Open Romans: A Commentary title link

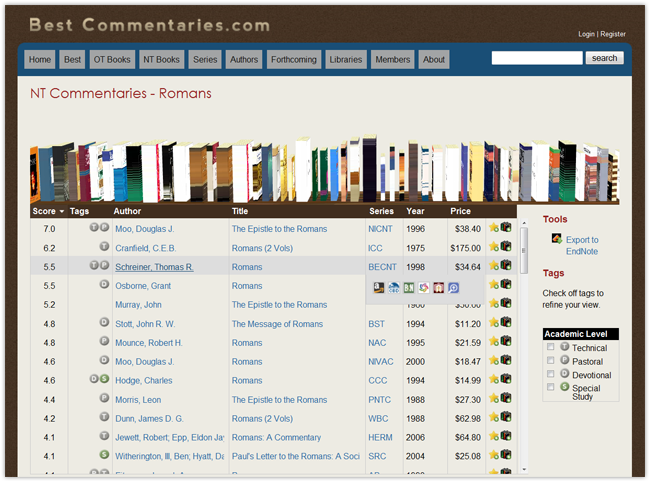pos(276,437)
